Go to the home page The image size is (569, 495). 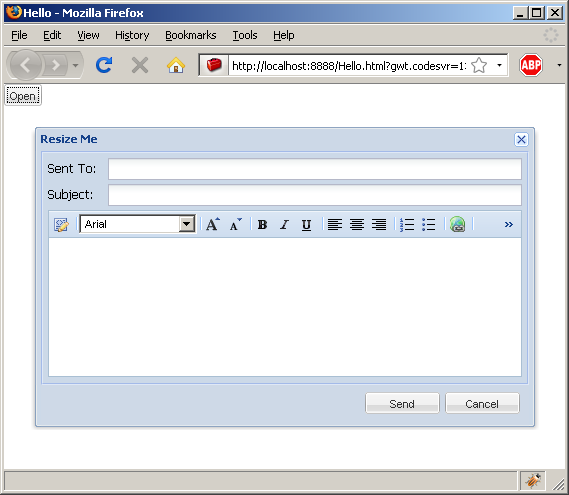click(x=176, y=65)
